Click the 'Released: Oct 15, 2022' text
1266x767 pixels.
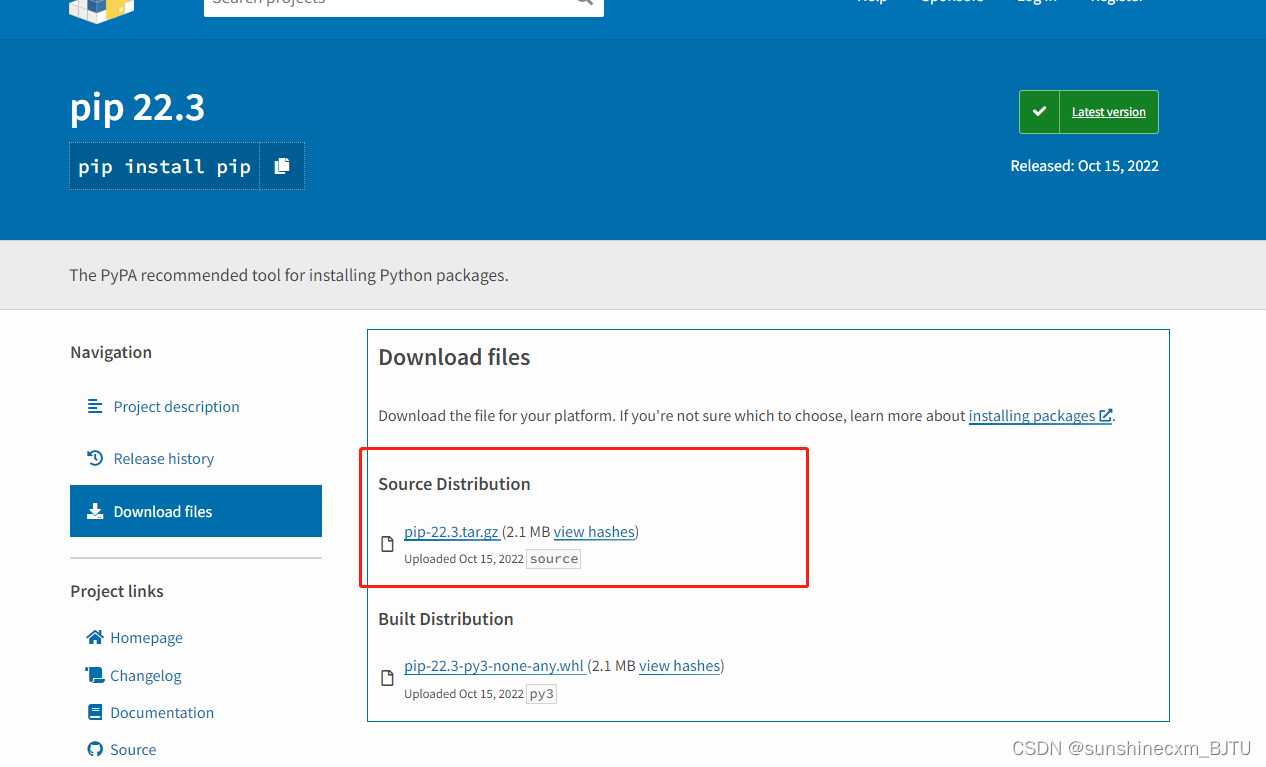coord(1084,166)
